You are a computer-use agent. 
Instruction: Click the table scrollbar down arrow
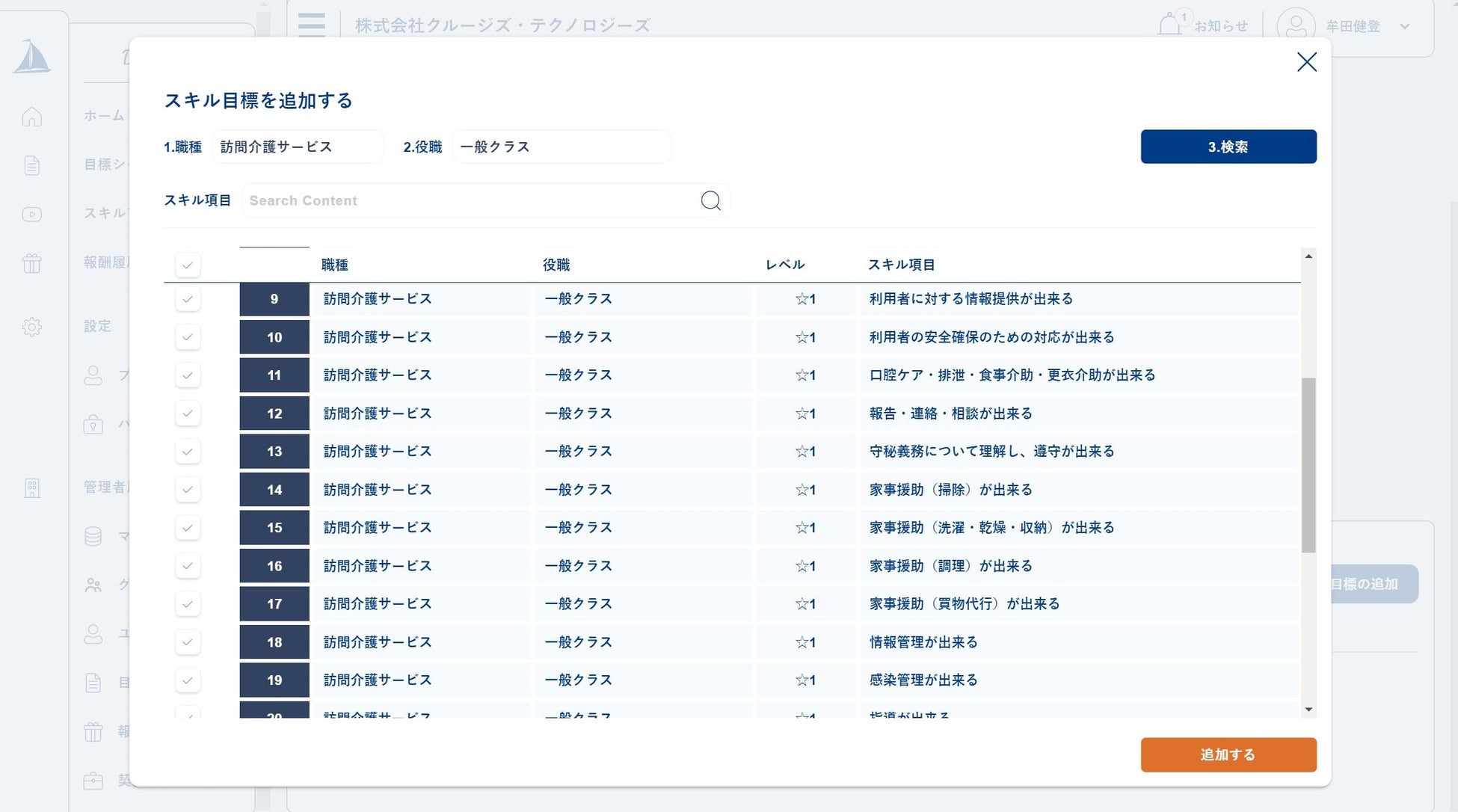[1308, 709]
